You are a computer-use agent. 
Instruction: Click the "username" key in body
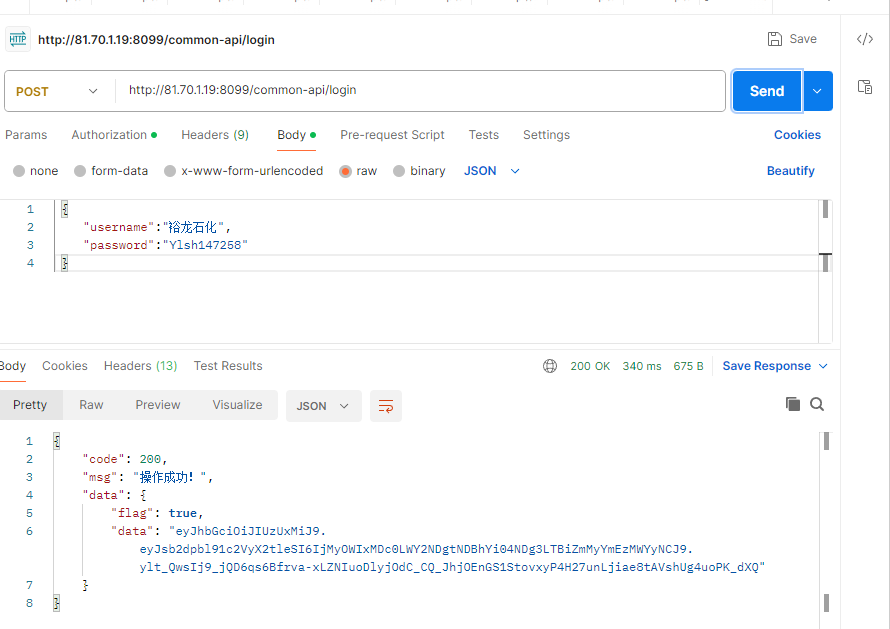tap(119, 228)
